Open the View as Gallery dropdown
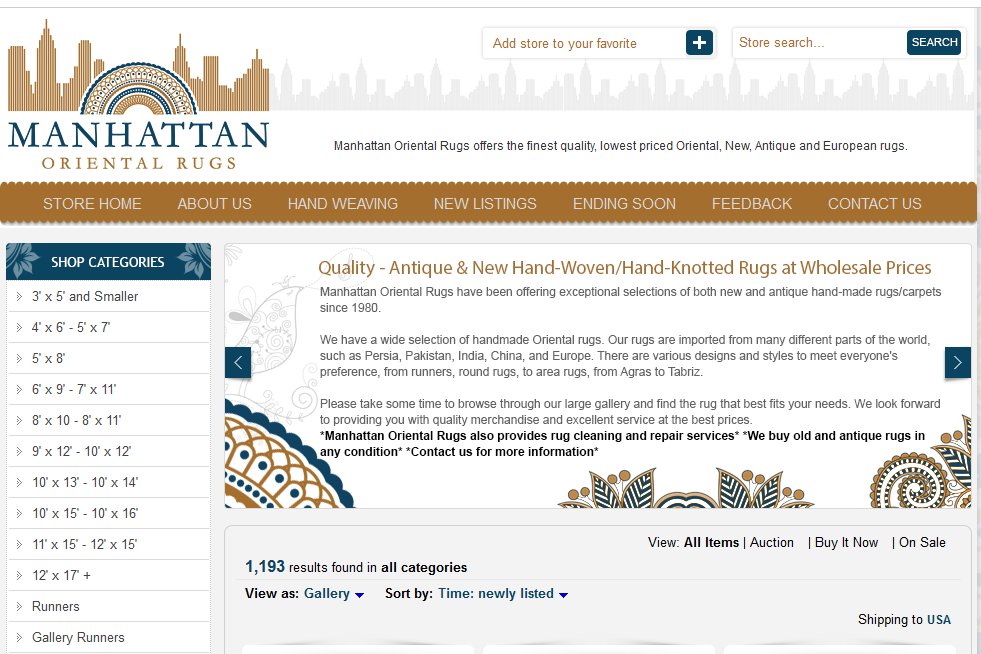The image size is (981, 654). [333, 594]
